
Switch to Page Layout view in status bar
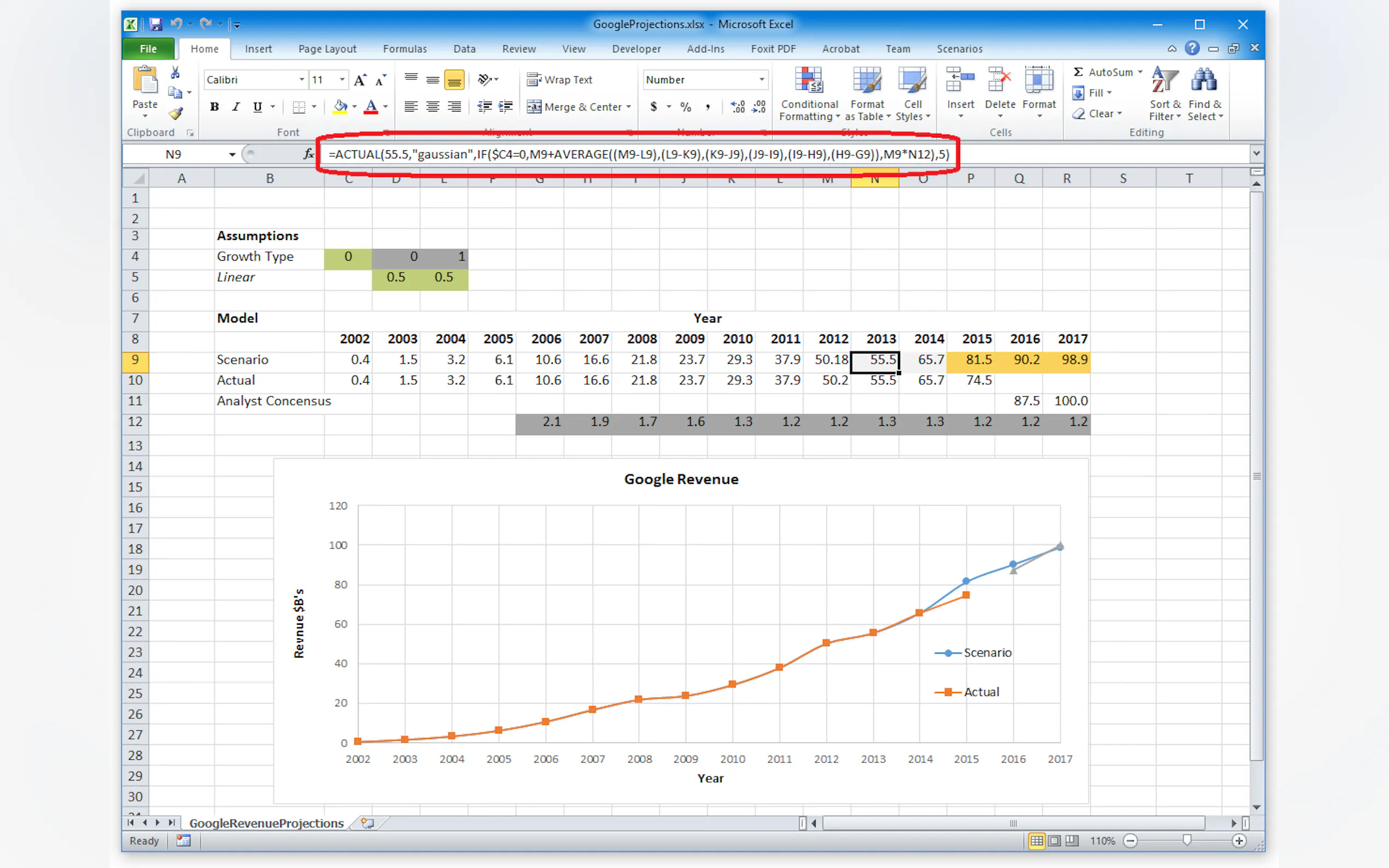[1054, 841]
